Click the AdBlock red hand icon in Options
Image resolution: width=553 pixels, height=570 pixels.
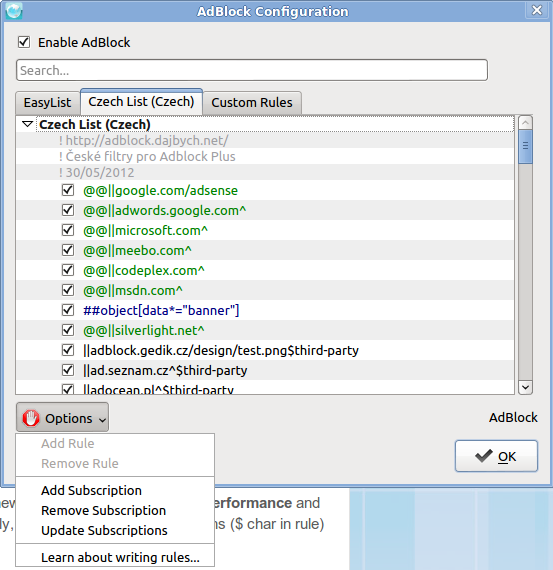coord(31,418)
